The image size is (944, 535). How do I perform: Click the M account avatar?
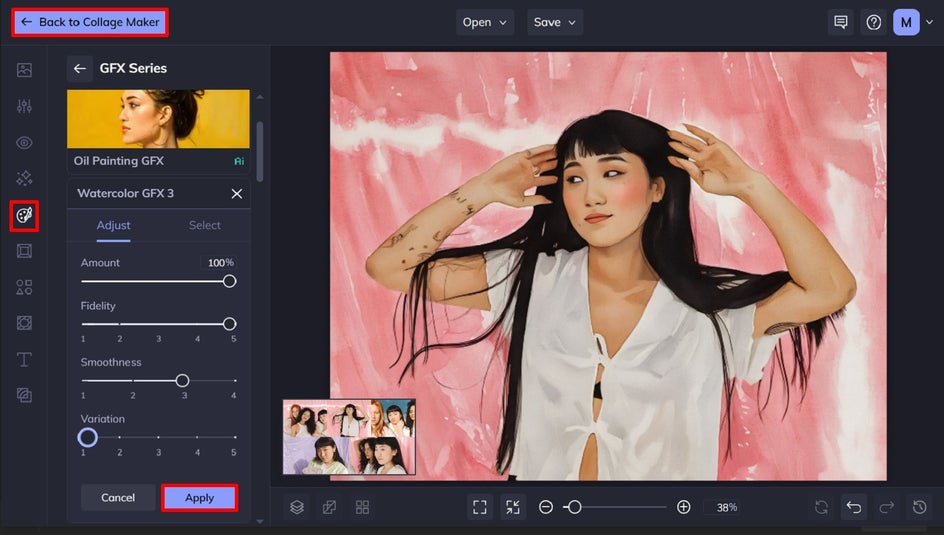[906, 22]
